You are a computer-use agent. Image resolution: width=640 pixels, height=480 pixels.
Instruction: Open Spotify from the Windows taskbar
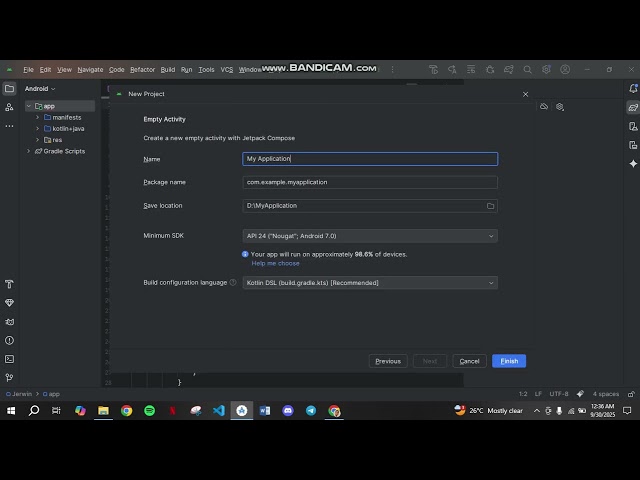(149, 411)
